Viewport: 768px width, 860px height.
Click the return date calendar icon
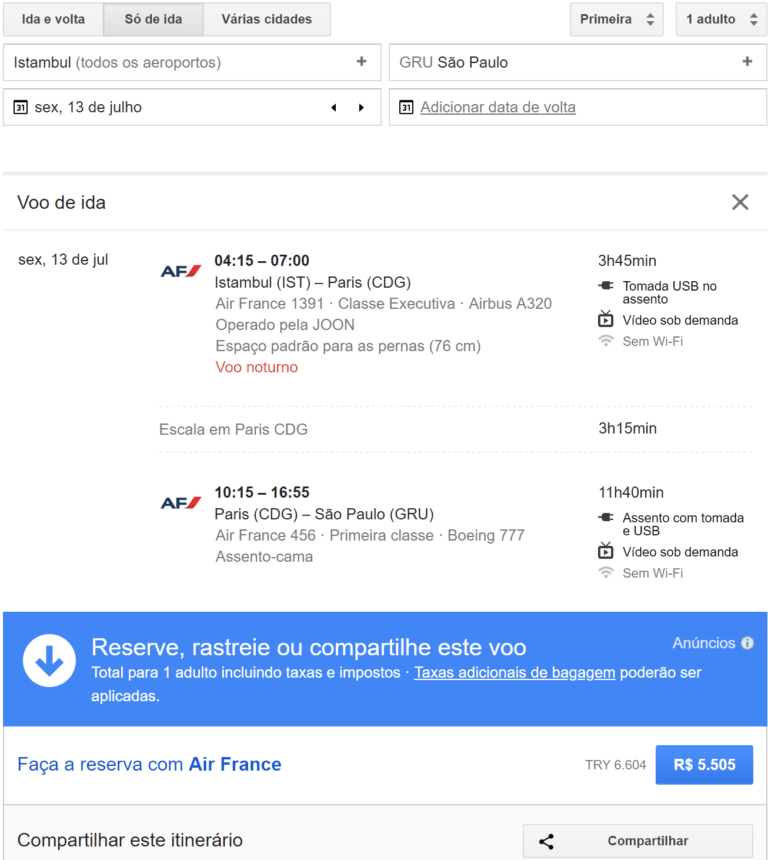406,108
